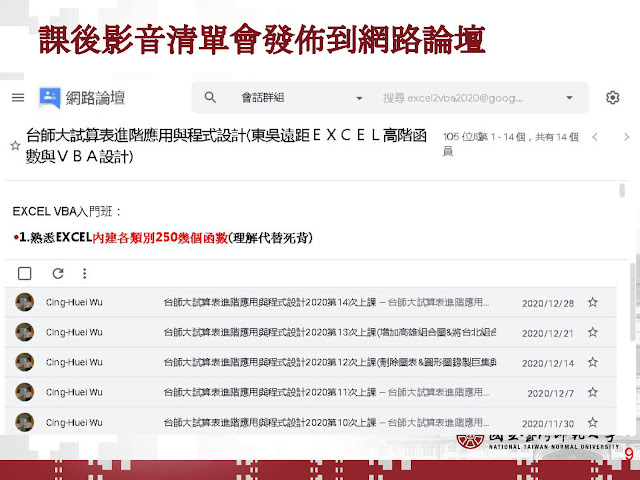Open the three-dot more options menu
Viewport: 640px width, 480px height.
click(84, 273)
